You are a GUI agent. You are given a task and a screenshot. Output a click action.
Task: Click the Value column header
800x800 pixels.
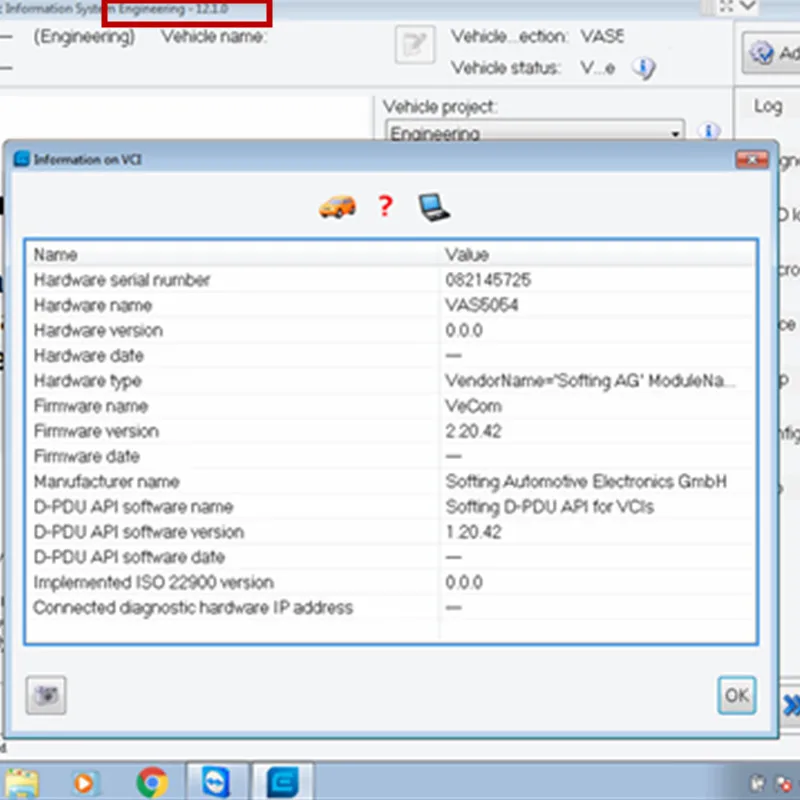(x=467, y=255)
